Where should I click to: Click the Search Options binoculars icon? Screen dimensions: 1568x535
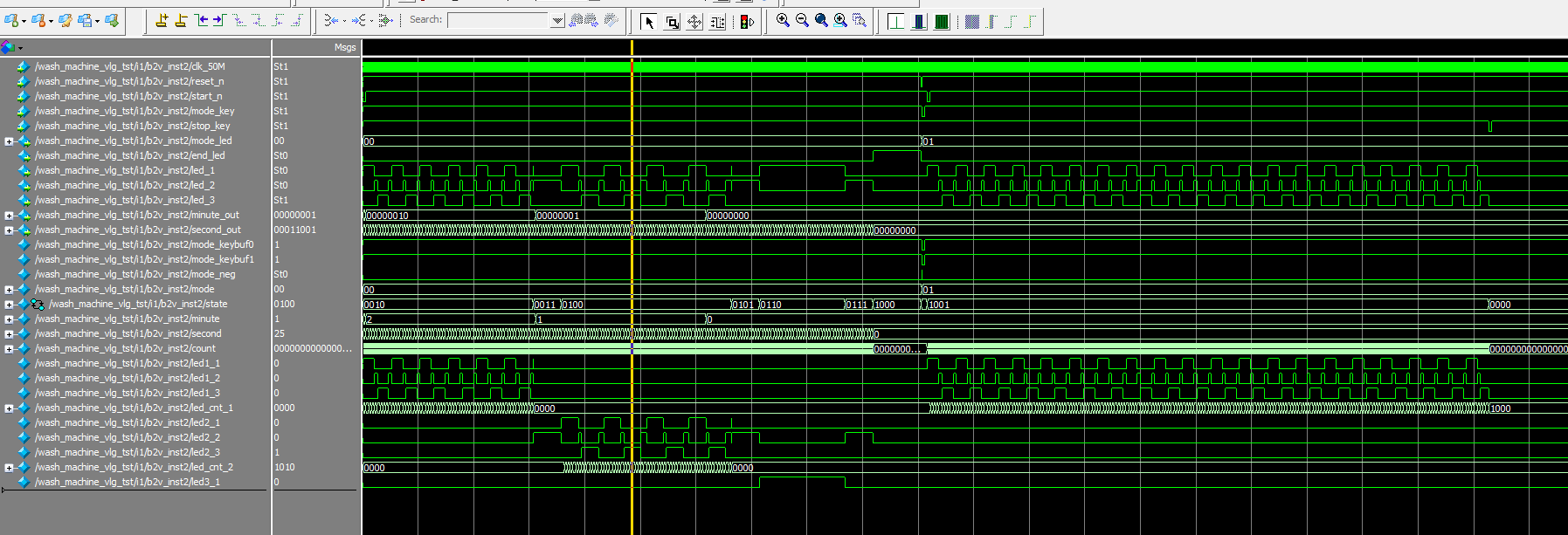[x=611, y=20]
